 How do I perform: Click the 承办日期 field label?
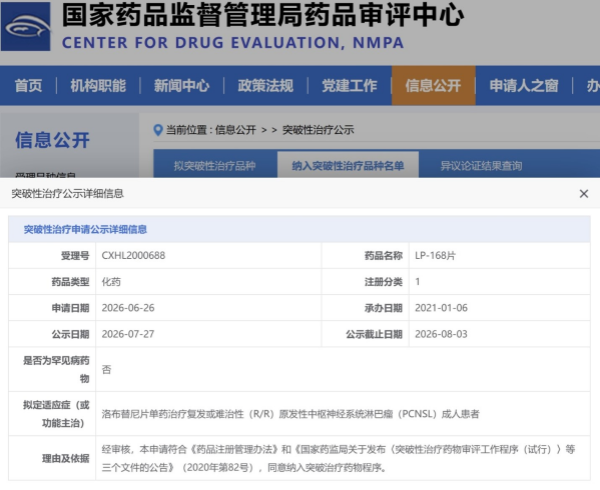383,308
